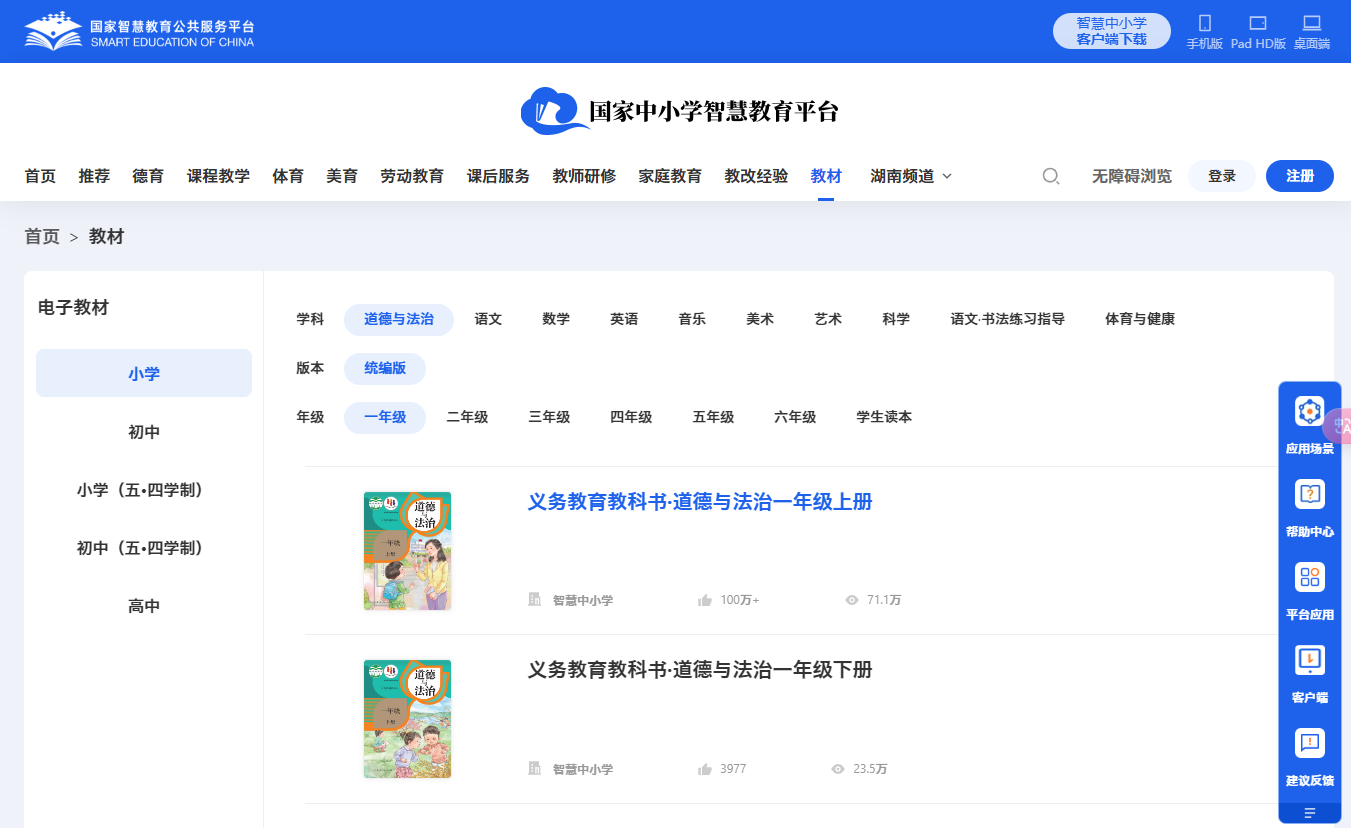The image size is (1351, 828).
Task: Open 道德与法治一年级上册 textbook title link
Action: 700,502
